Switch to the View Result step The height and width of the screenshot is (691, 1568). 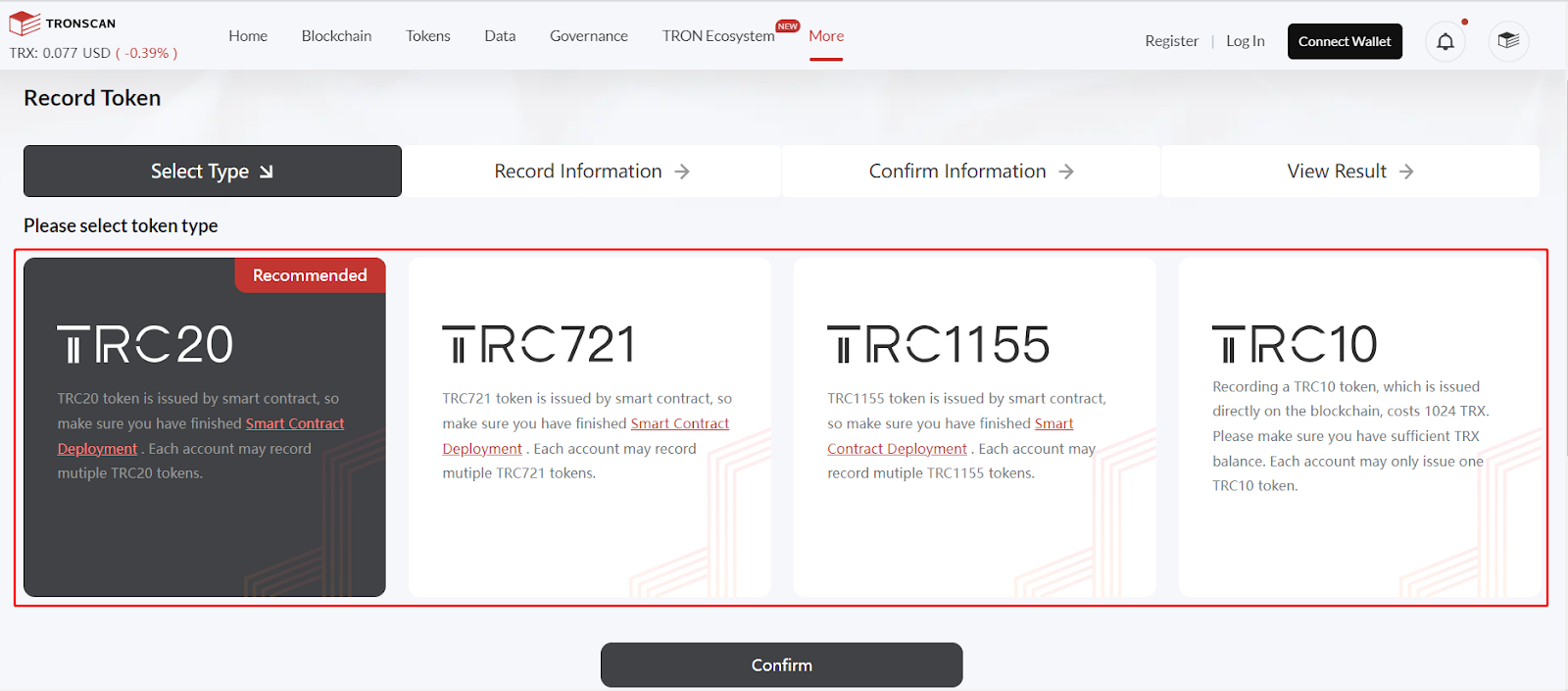1350,172
